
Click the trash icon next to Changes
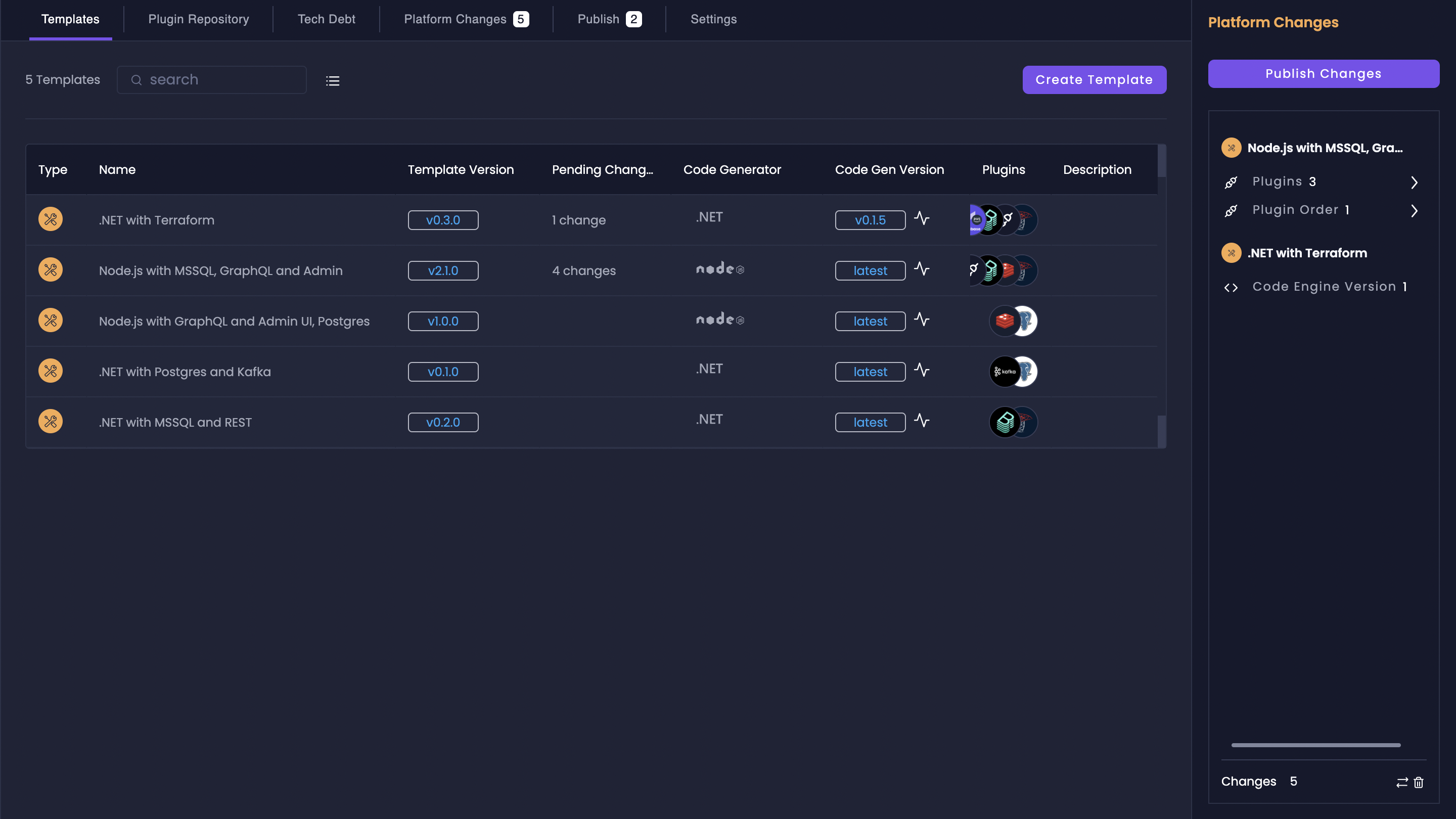1418,782
